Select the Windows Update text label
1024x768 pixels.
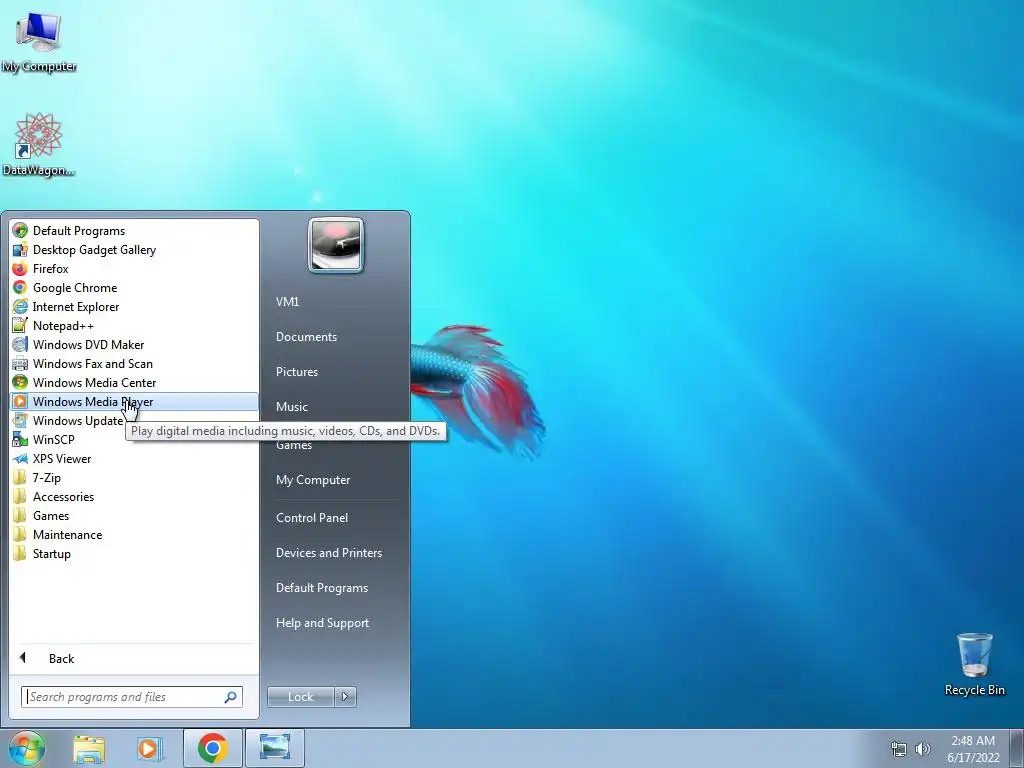pyautogui.click(x=78, y=421)
